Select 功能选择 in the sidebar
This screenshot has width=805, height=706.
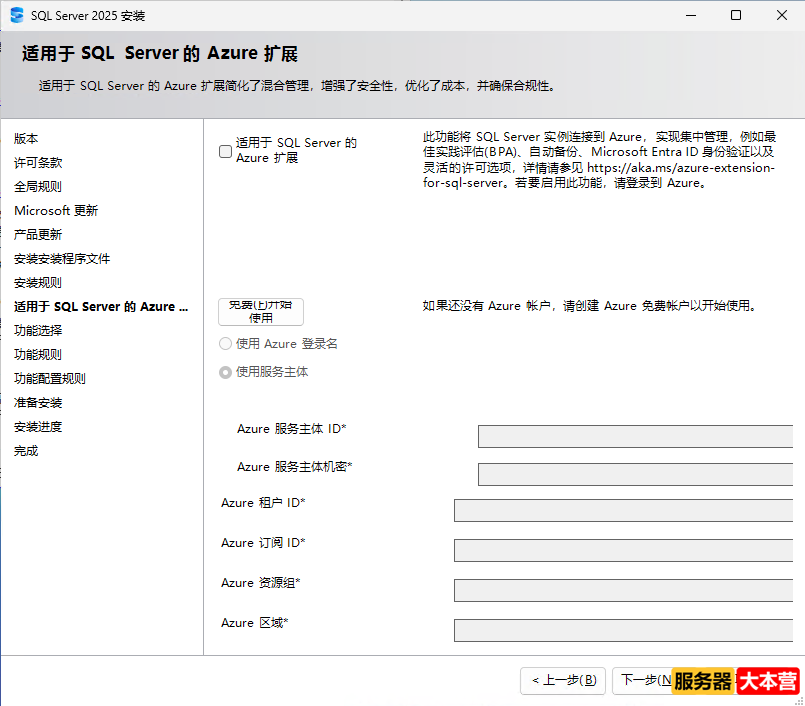point(37,330)
